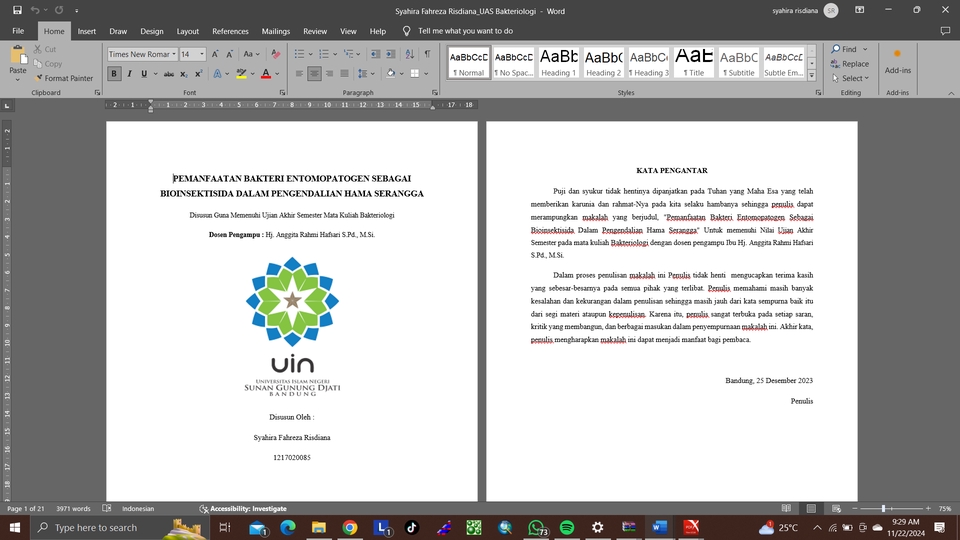Switch to the Insert tab

click(x=86, y=31)
